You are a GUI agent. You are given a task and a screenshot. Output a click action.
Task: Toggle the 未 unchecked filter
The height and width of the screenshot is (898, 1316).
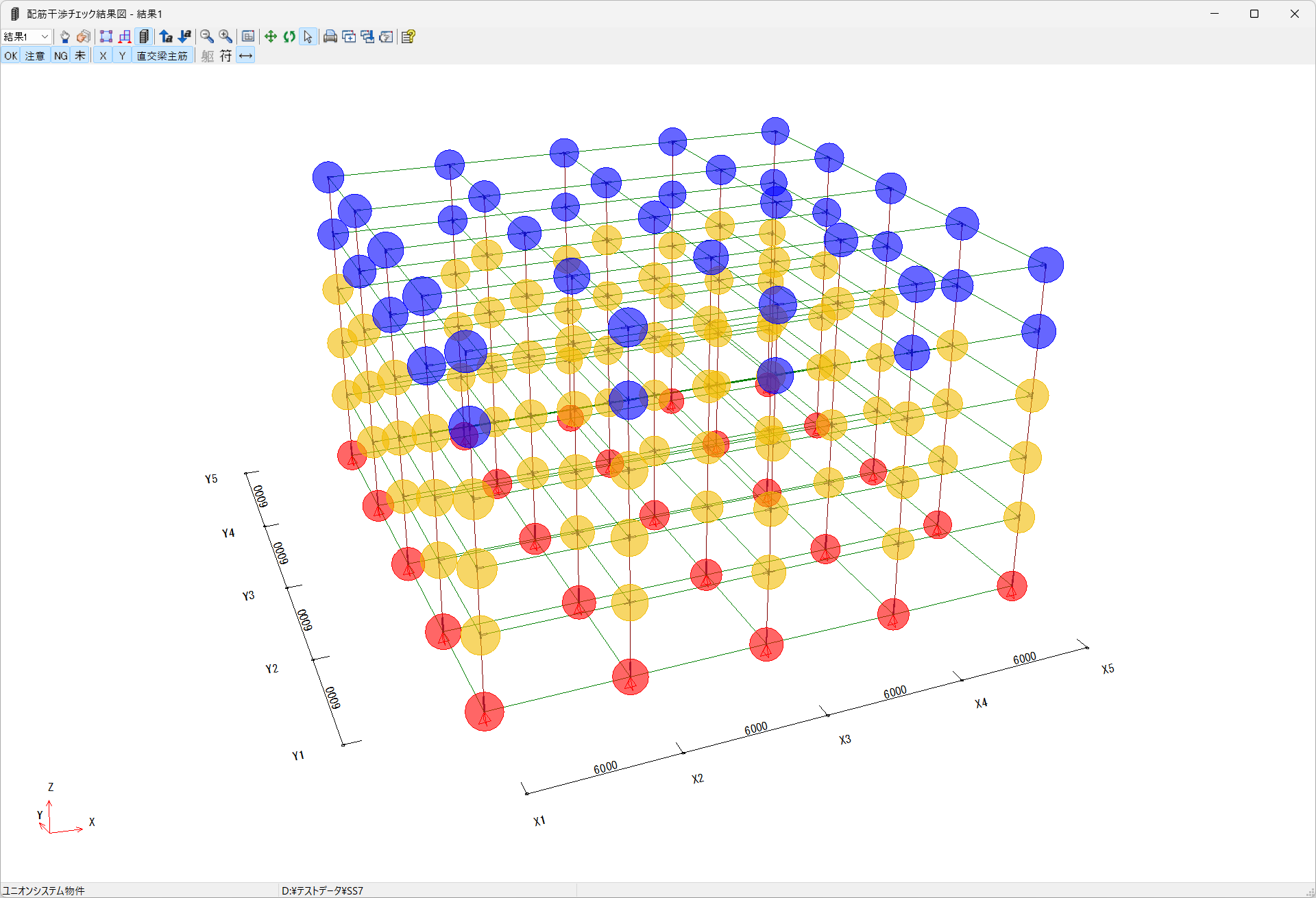(x=80, y=56)
